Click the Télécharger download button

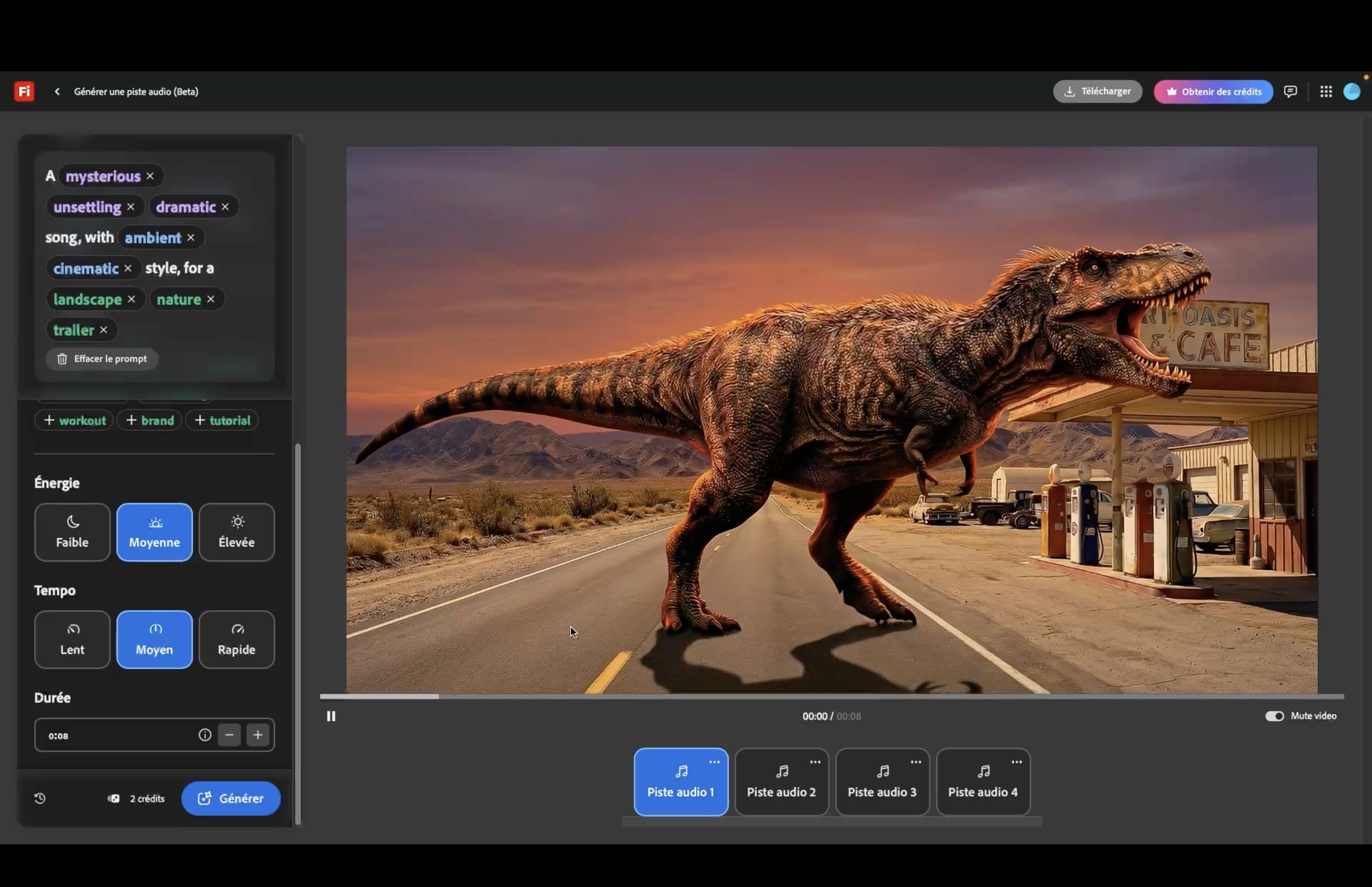click(x=1097, y=91)
